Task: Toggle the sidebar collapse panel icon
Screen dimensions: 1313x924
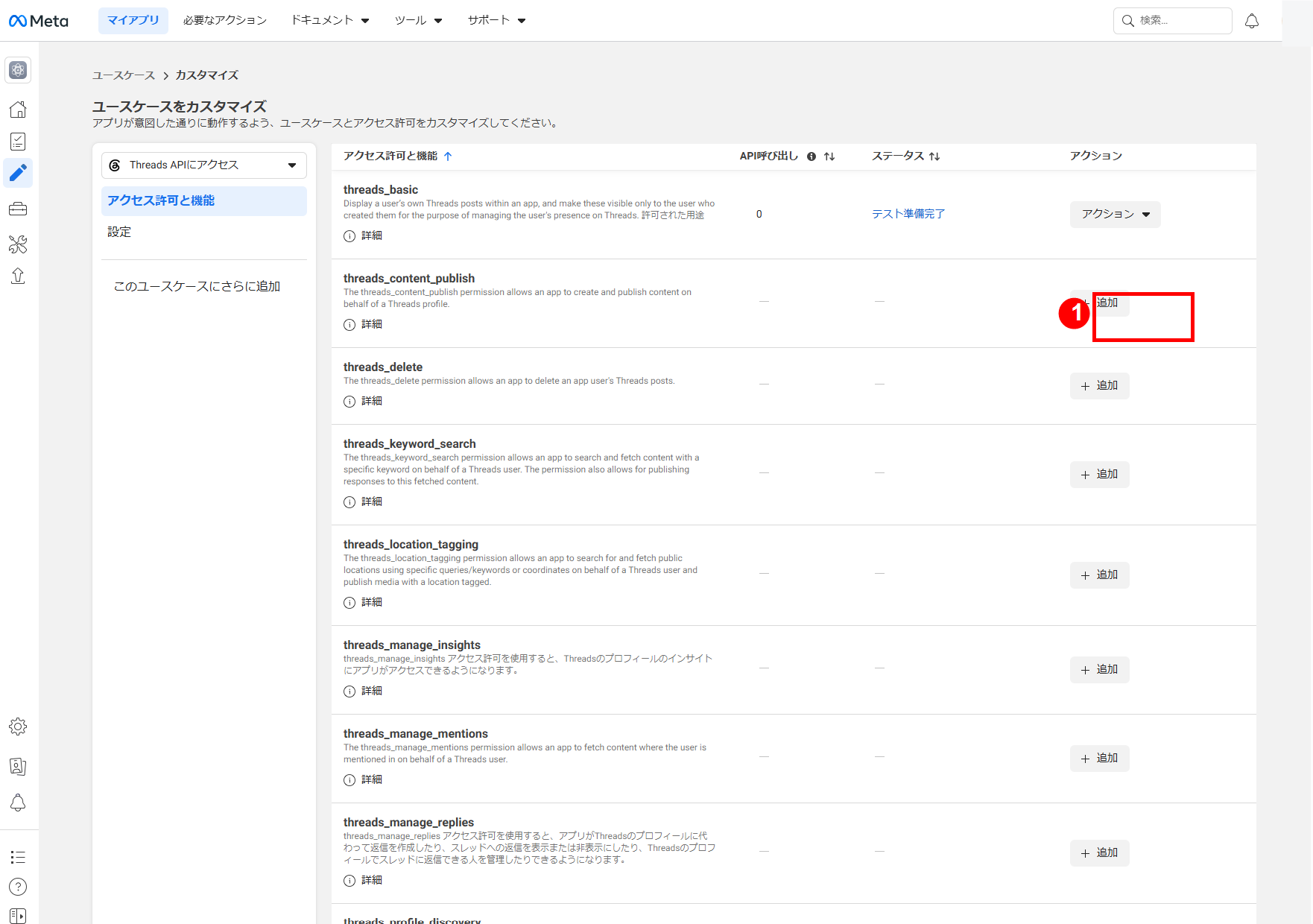Action: click(x=18, y=916)
